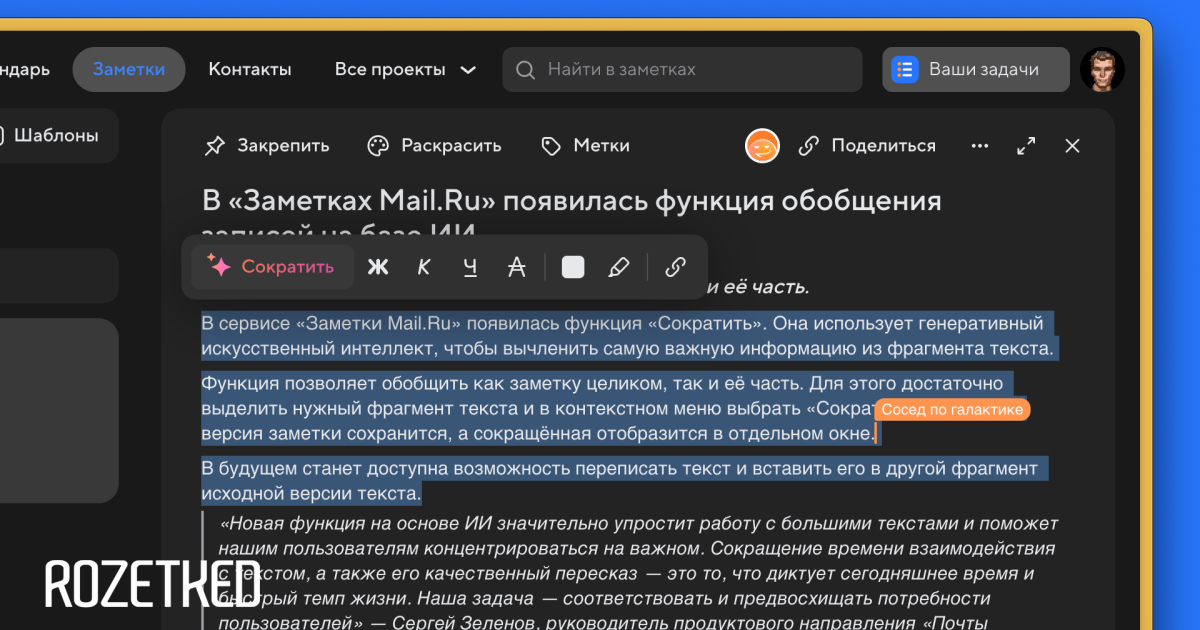Click the Сократить AI summarize button
The image size is (1200, 630).
click(271, 267)
